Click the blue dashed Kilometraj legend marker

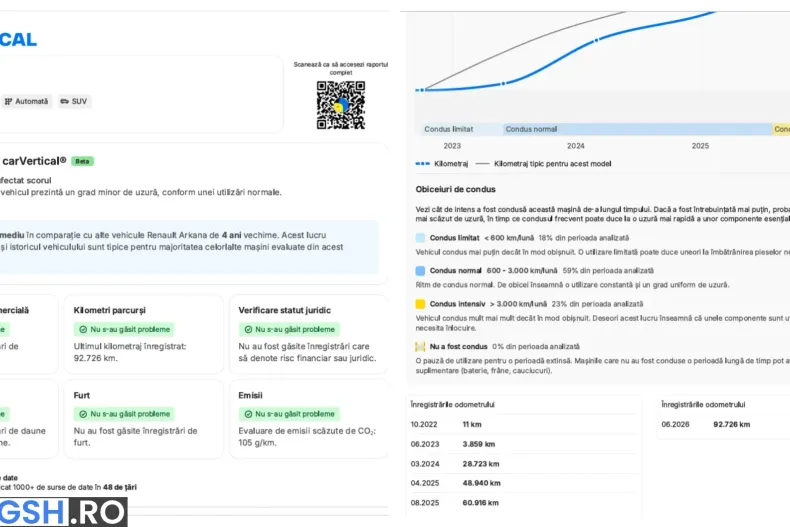tap(422, 164)
